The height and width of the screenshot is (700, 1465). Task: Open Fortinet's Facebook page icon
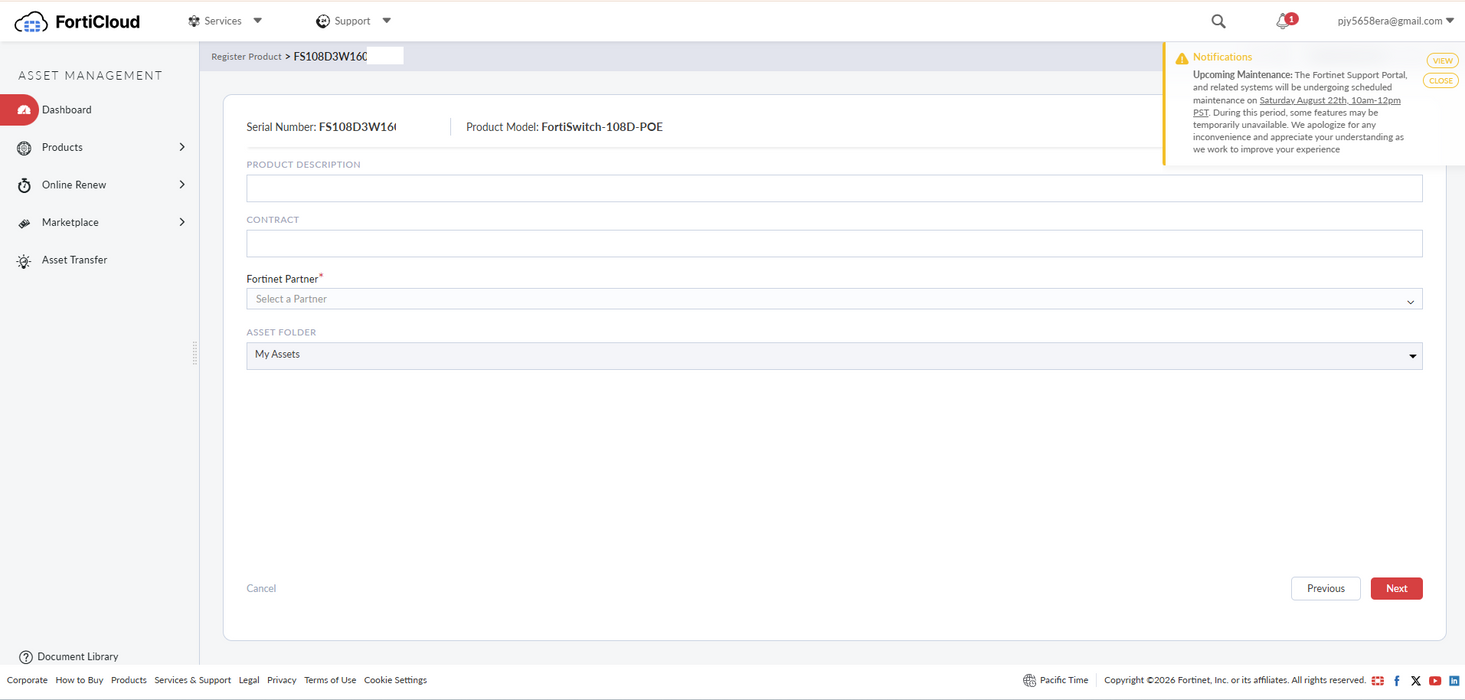click(1397, 681)
